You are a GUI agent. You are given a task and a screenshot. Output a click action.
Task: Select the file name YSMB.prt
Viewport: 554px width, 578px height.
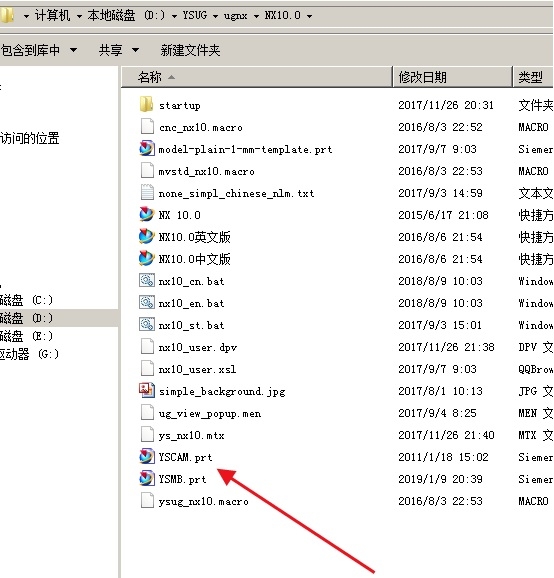tap(182, 479)
